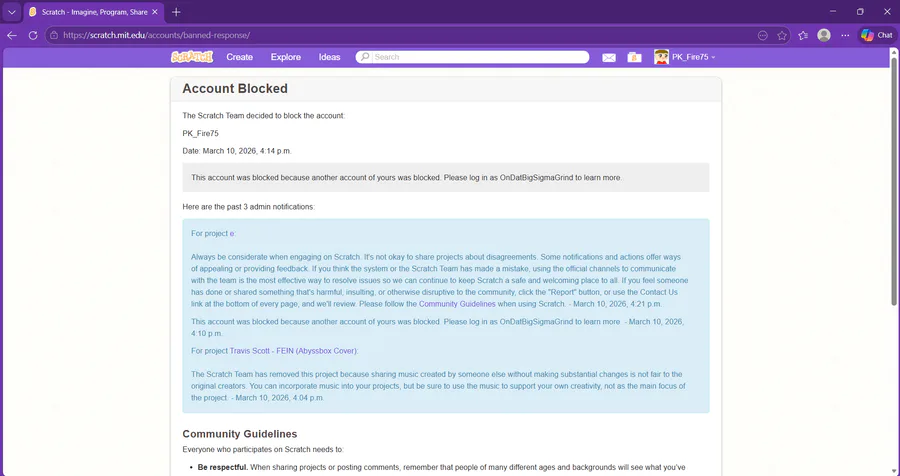View site information lock icon
This screenshot has width=900, height=476.
click(54, 35)
